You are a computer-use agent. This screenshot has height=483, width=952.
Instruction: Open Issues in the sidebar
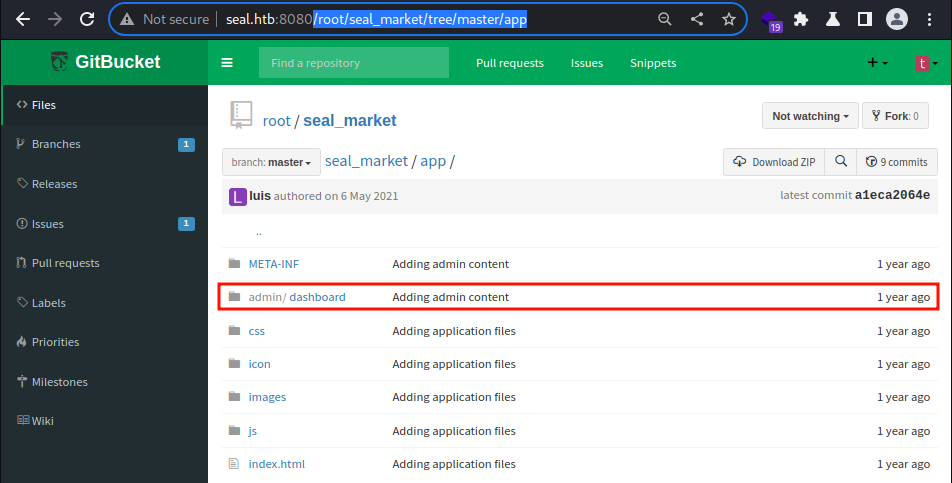click(104, 224)
